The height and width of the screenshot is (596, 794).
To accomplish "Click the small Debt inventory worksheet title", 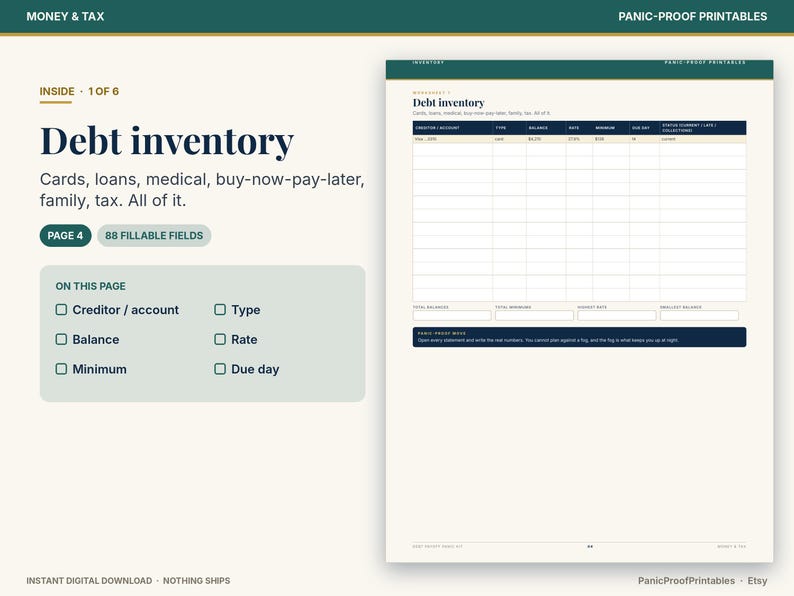I will [448, 103].
